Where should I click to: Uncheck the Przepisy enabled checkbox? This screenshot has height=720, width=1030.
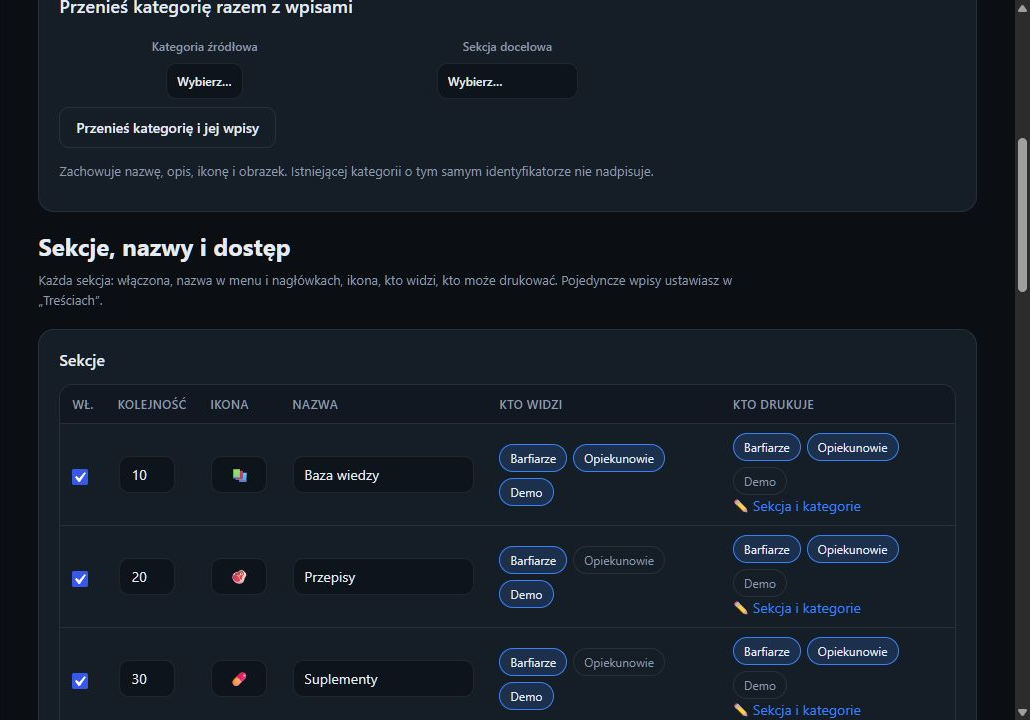(x=80, y=579)
